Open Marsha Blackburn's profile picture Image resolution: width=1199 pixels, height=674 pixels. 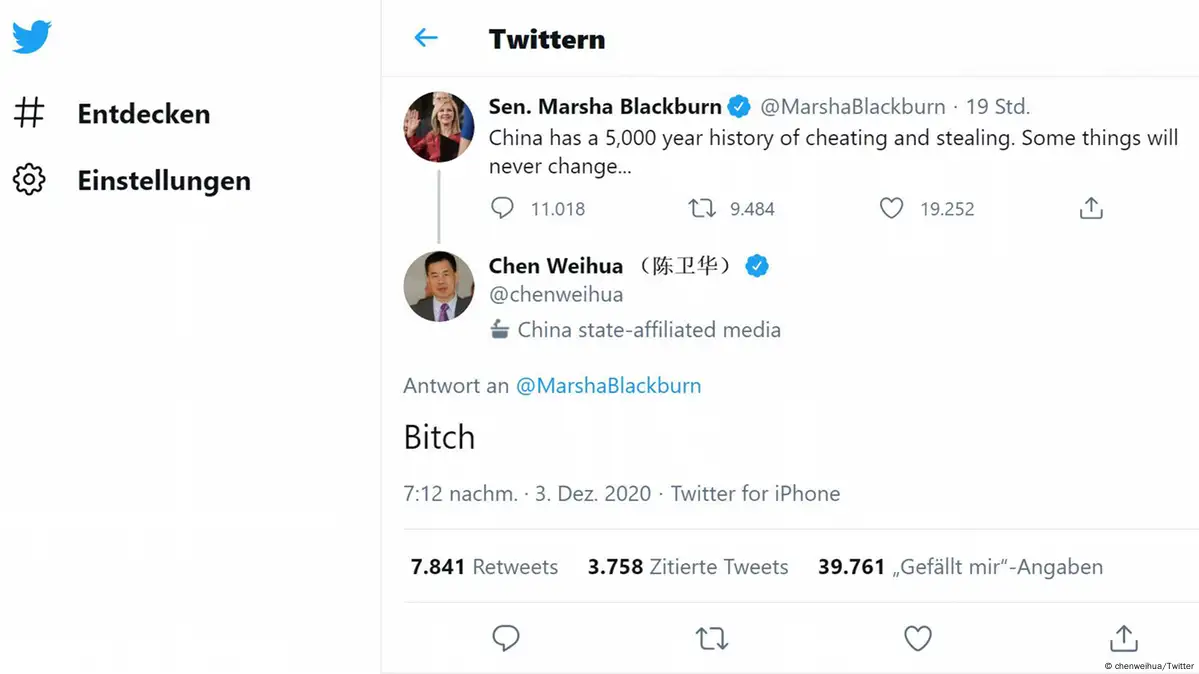pos(439,127)
